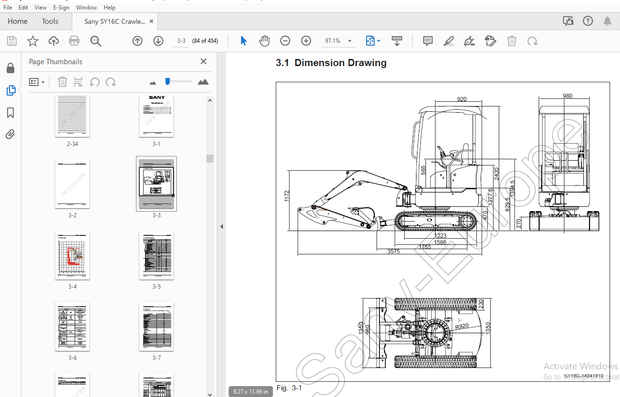Open the Help menu
The width and height of the screenshot is (620, 397).
[x=110, y=7]
